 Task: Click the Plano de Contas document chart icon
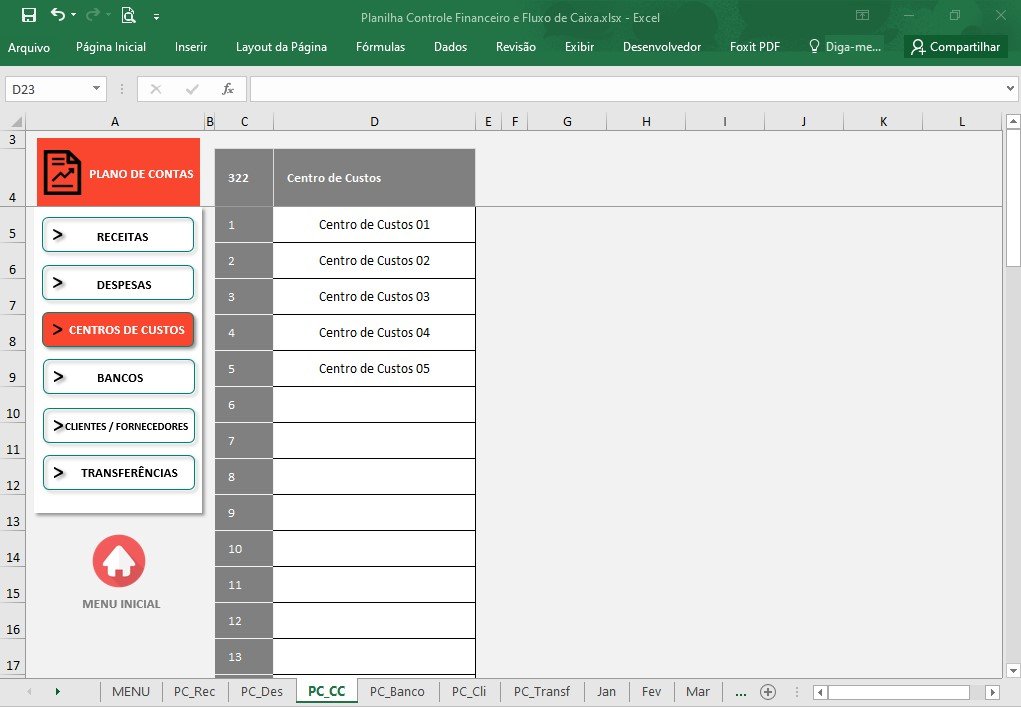tap(62, 173)
